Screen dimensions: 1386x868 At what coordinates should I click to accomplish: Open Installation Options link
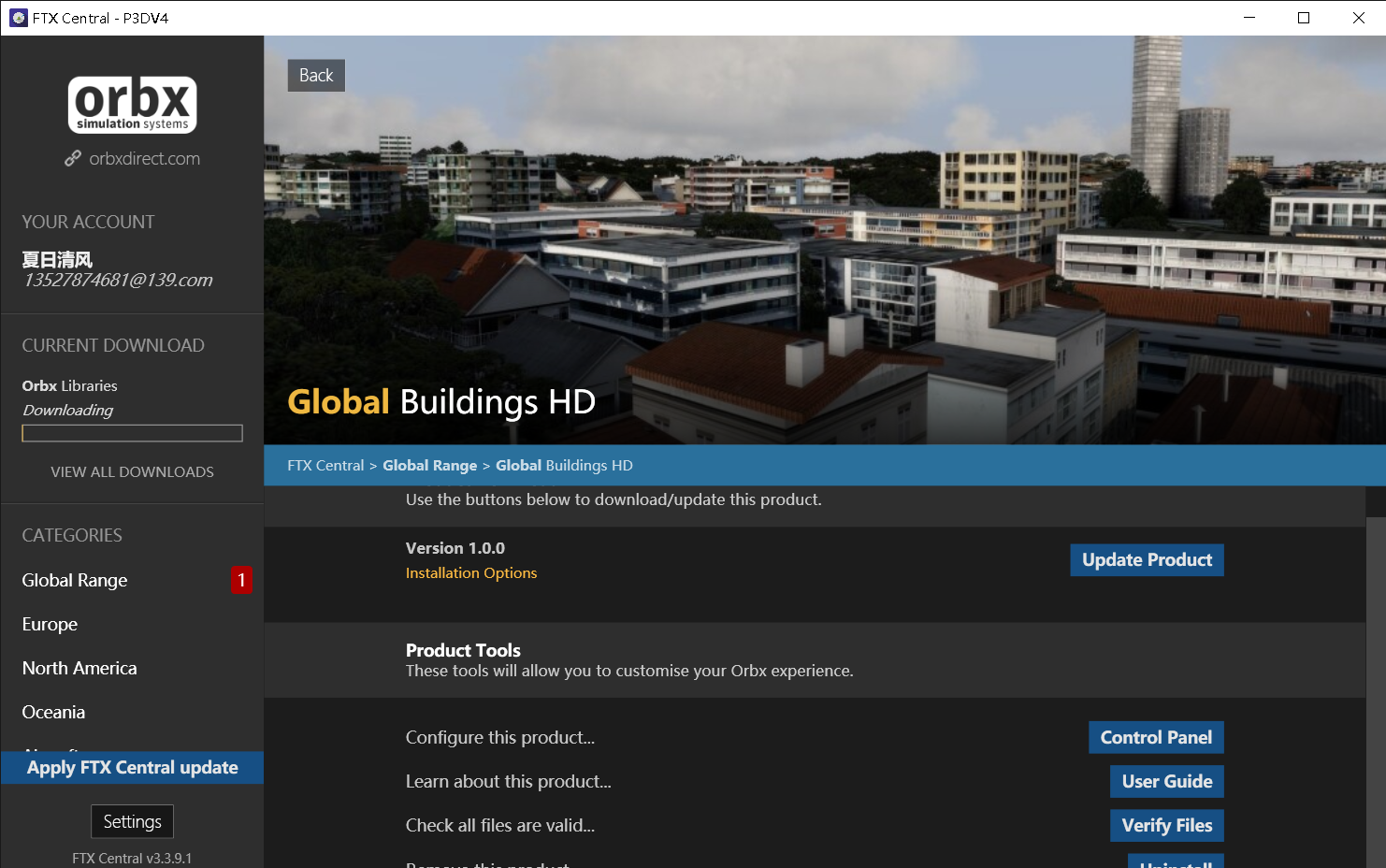click(471, 573)
